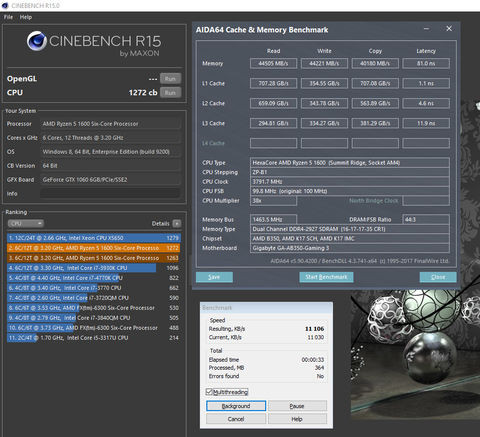Click the Info input field
Image resolution: width=480 pixels, height=437 pixels.
(110, 193)
